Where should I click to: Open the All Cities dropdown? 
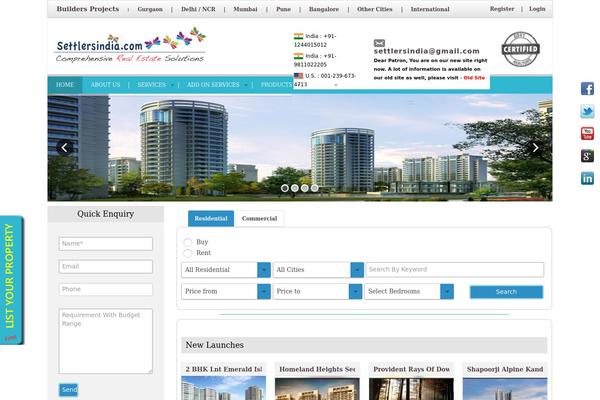tap(318, 270)
